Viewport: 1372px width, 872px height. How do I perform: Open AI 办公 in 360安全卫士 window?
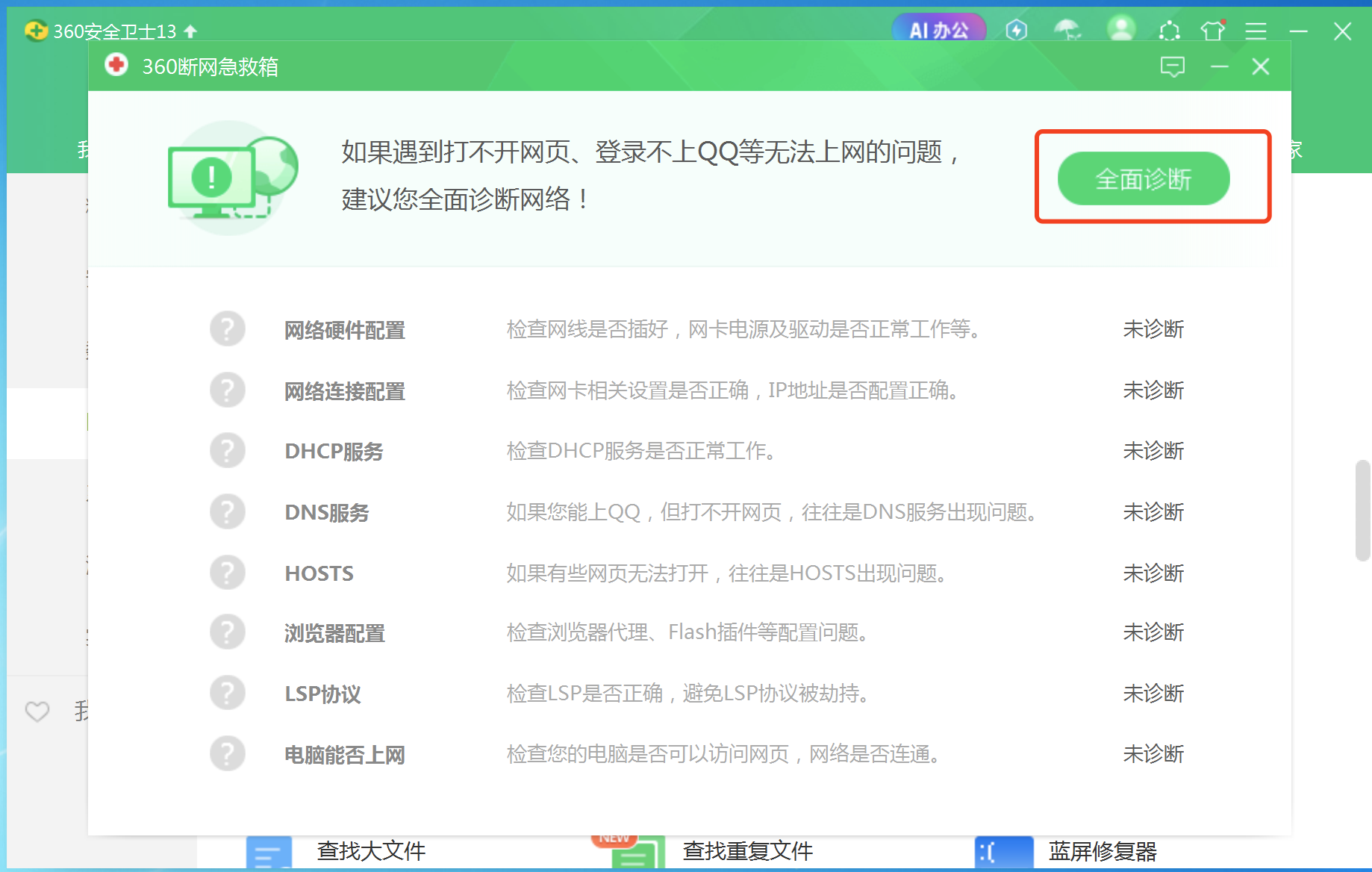click(938, 30)
